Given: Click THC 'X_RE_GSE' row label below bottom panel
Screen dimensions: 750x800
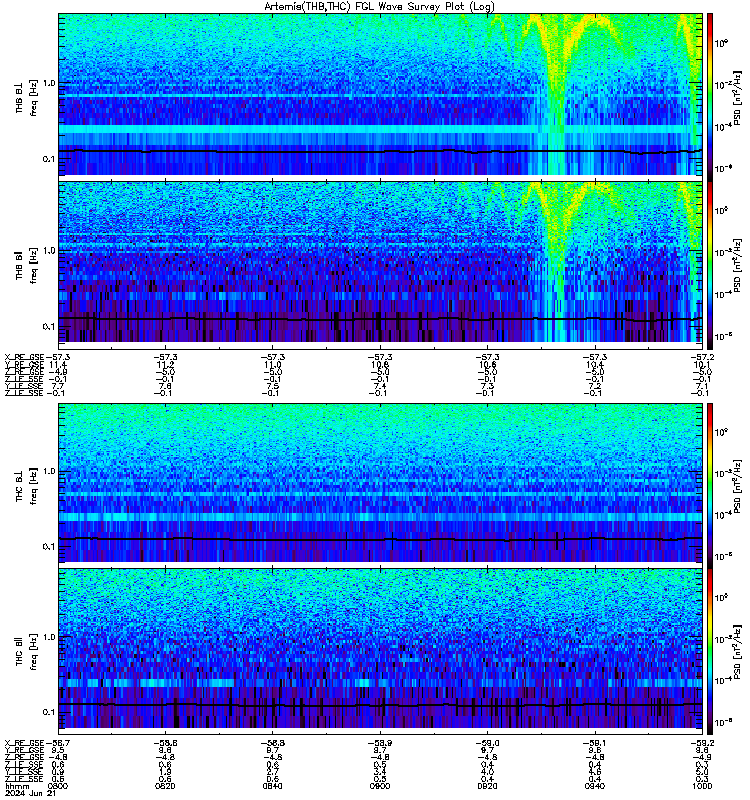Looking at the screenshot, I should [x=24, y=743].
